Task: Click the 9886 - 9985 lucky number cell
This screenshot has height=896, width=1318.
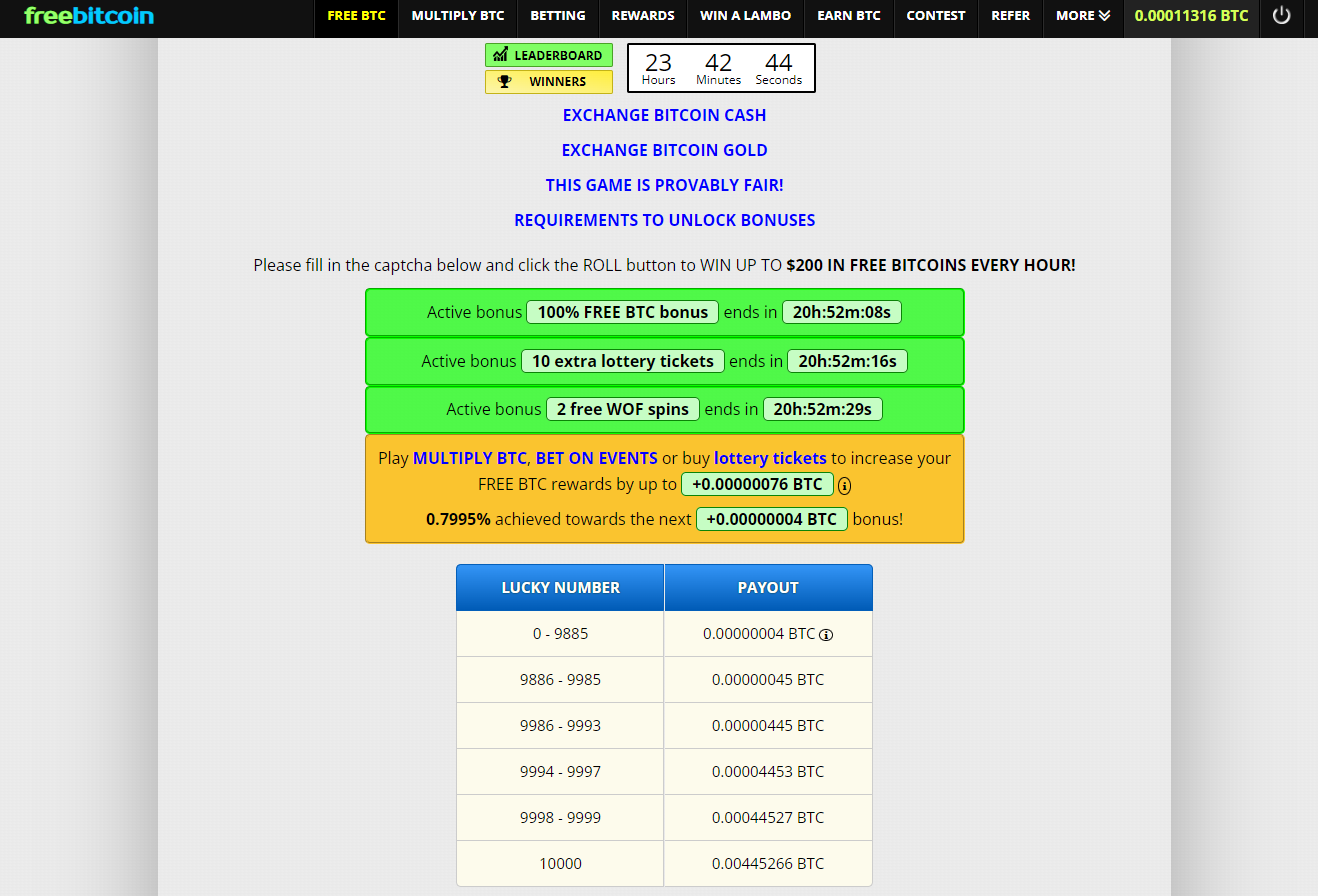Action: 561,680
